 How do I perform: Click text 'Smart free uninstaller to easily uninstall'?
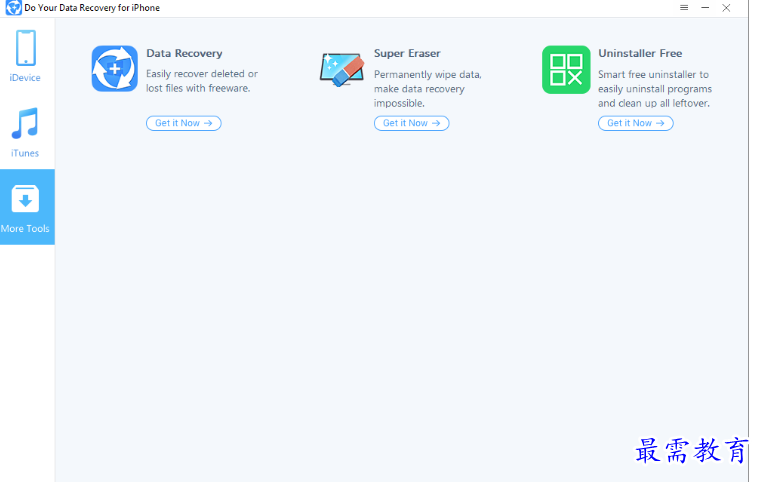pyautogui.click(x=655, y=89)
